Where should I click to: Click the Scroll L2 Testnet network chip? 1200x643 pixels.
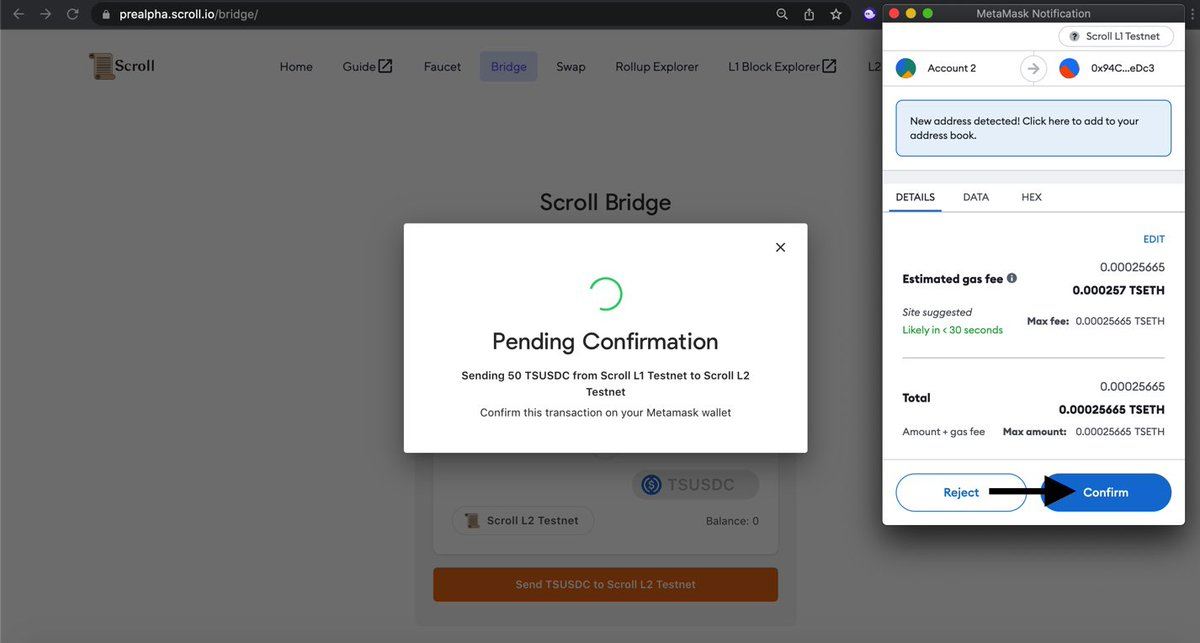point(523,521)
